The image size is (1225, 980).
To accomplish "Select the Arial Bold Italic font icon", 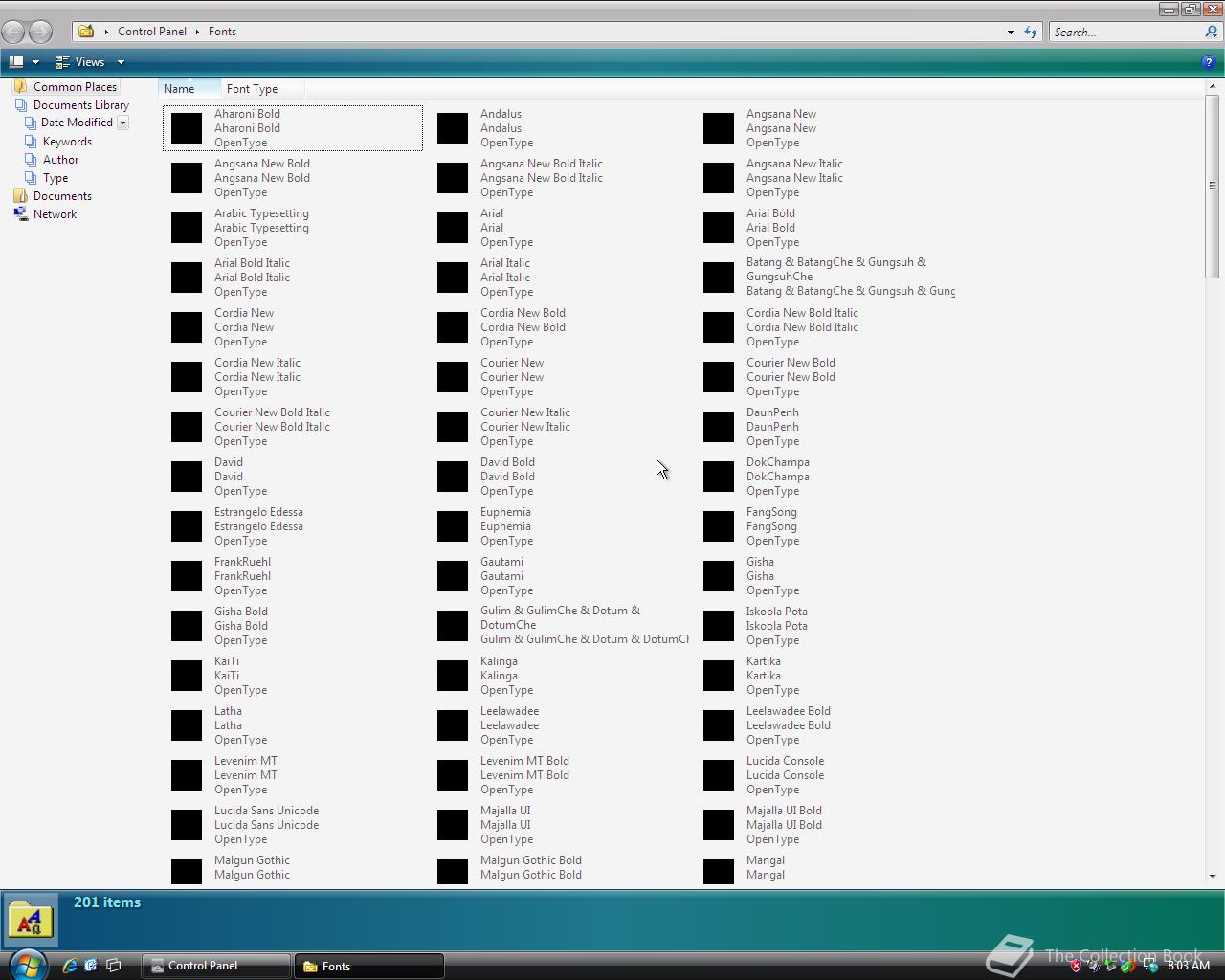I will pyautogui.click(x=187, y=278).
